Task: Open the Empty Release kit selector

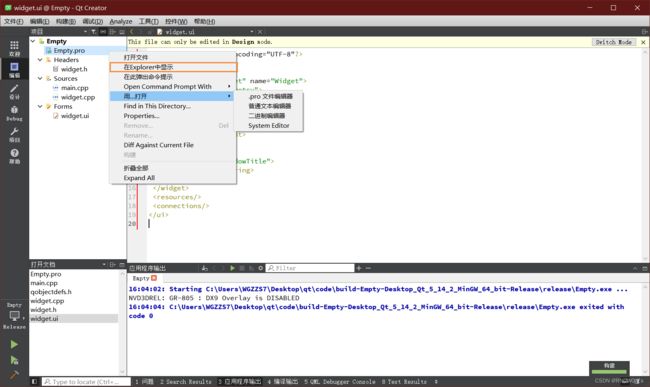Action: pos(14,316)
